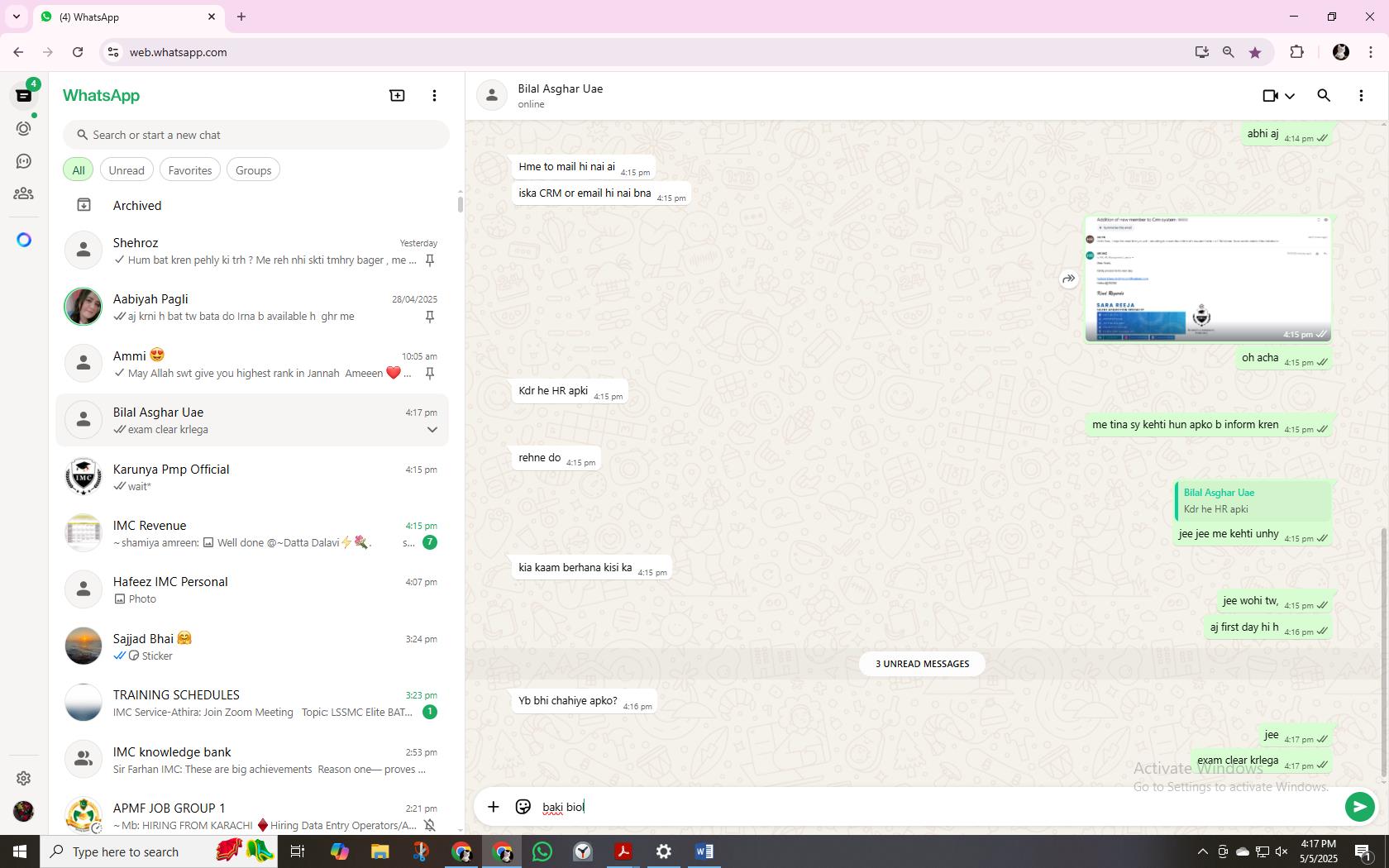The width and height of the screenshot is (1389, 868).
Task: Click the 3 UNREAD MESSAGES divider label
Action: 922,664
